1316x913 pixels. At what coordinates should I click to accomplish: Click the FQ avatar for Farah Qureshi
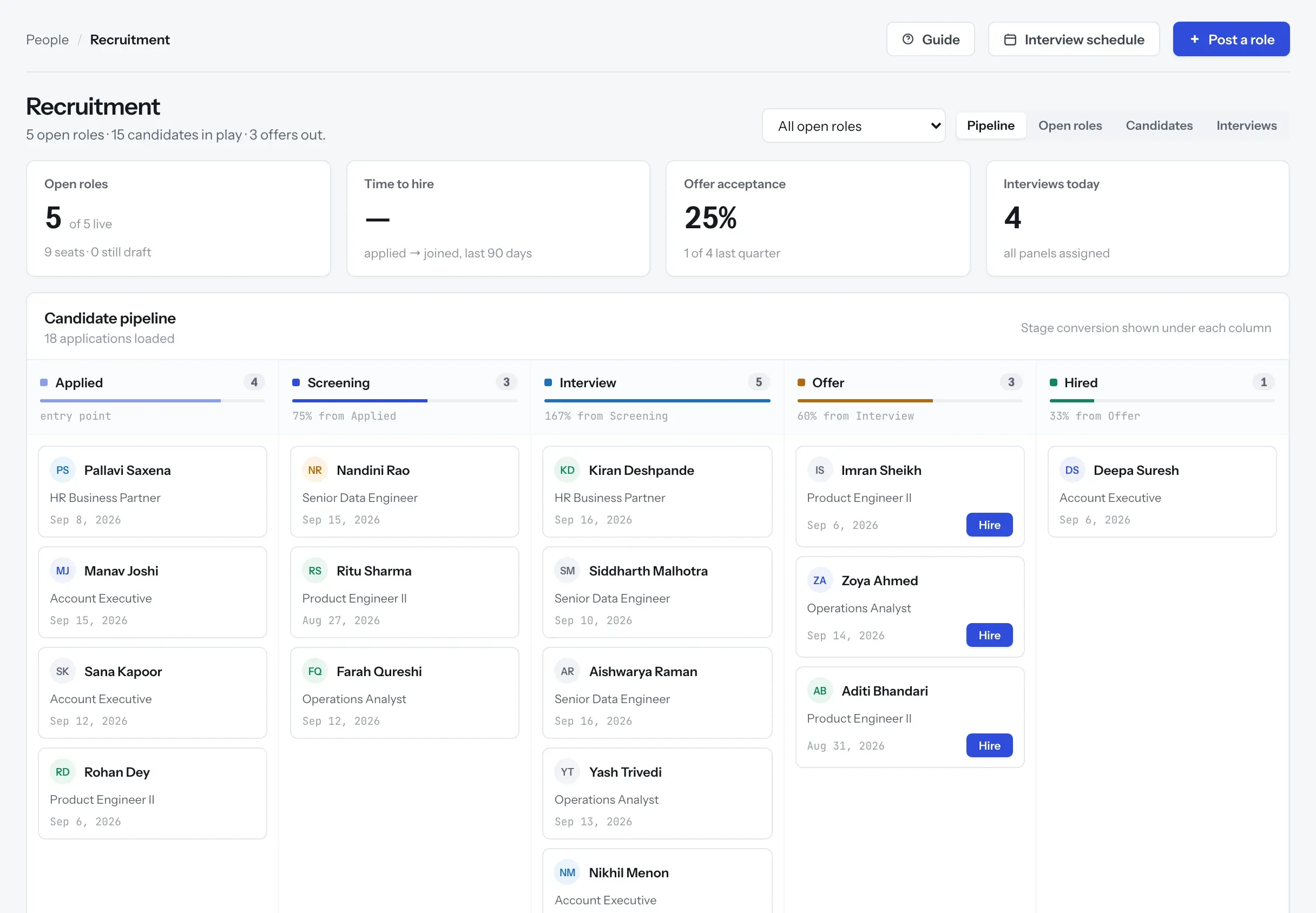point(315,672)
